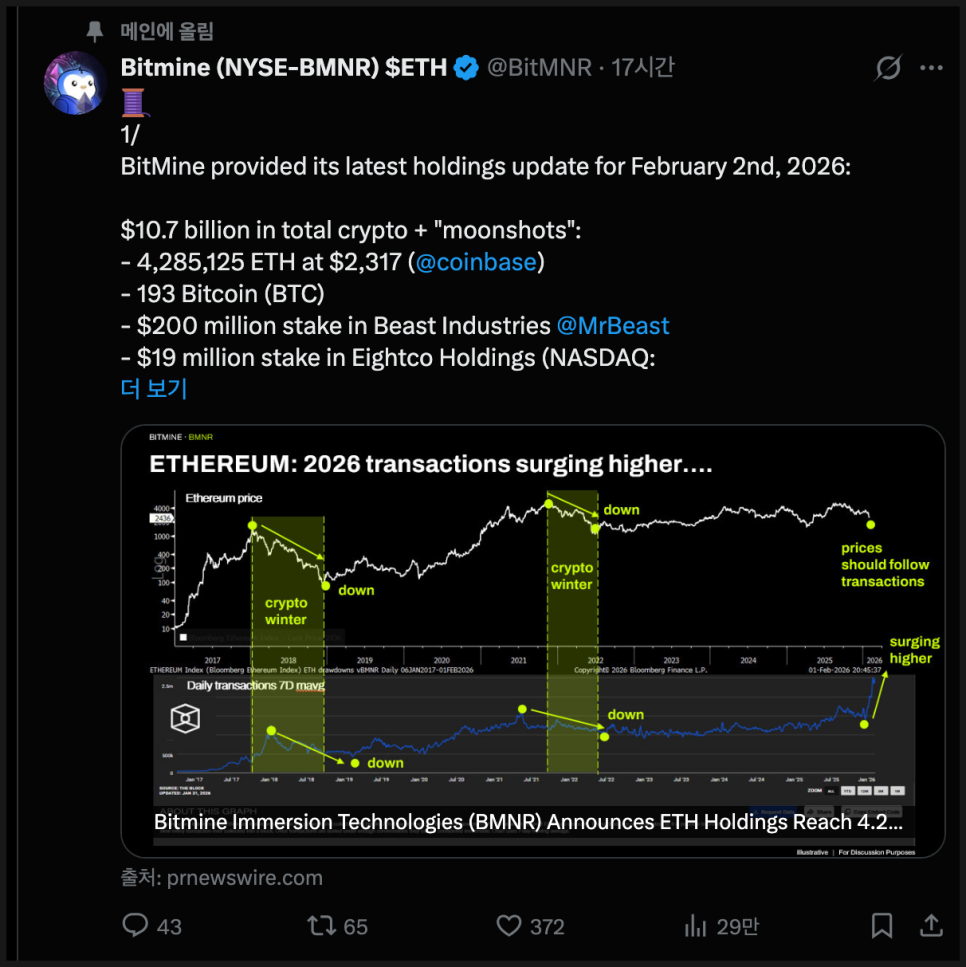Click the reply speech bubble icon
Viewport: 966px width, 967px height.
[x=135, y=925]
